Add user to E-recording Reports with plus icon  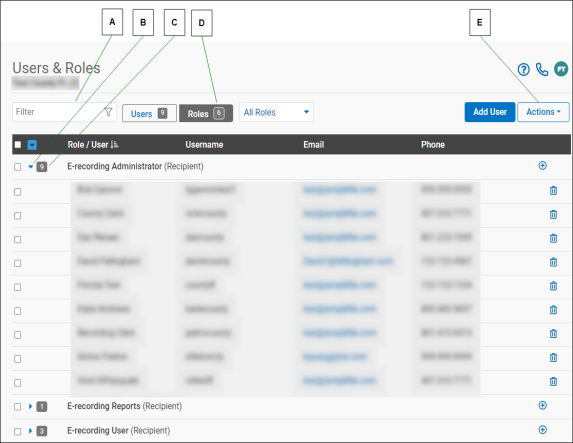pyautogui.click(x=543, y=405)
